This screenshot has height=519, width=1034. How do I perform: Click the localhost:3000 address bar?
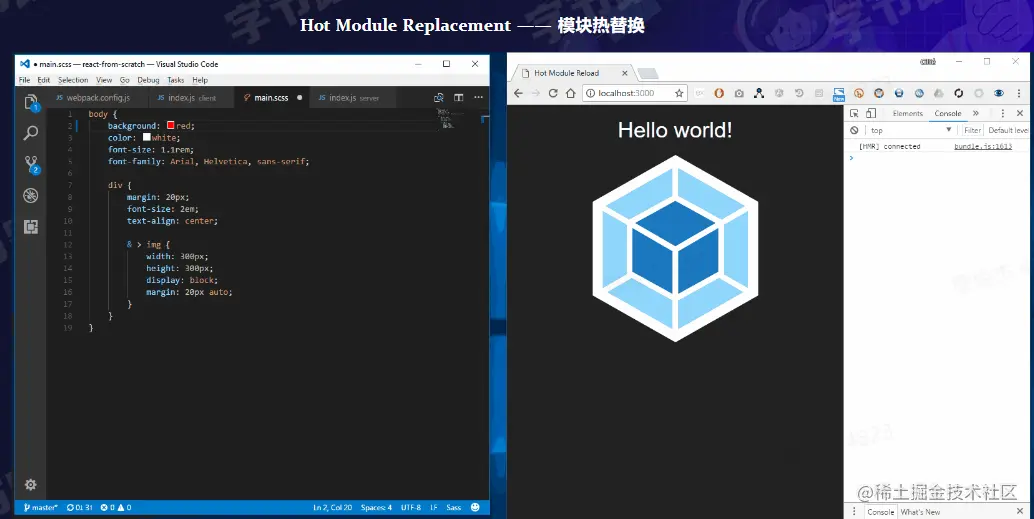click(635, 93)
